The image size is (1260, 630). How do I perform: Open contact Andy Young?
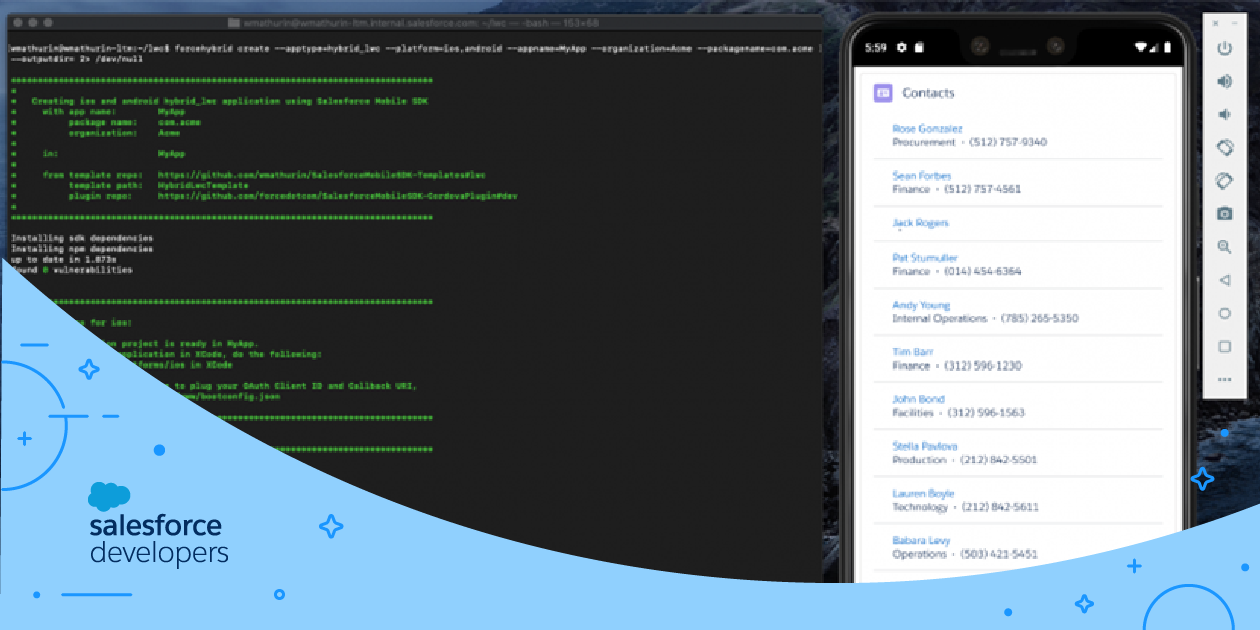coord(921,305)
